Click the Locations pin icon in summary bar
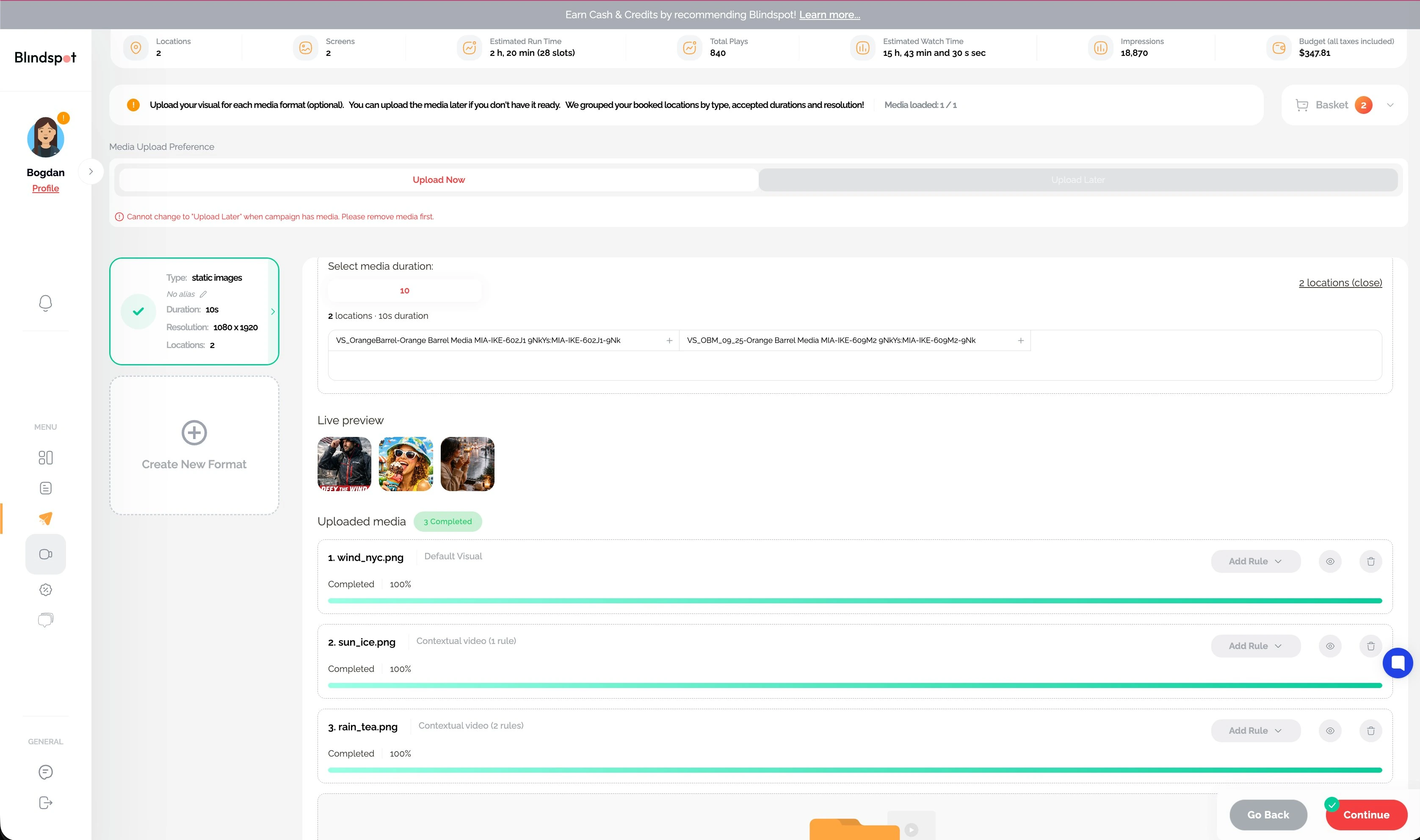 (136, 47)
